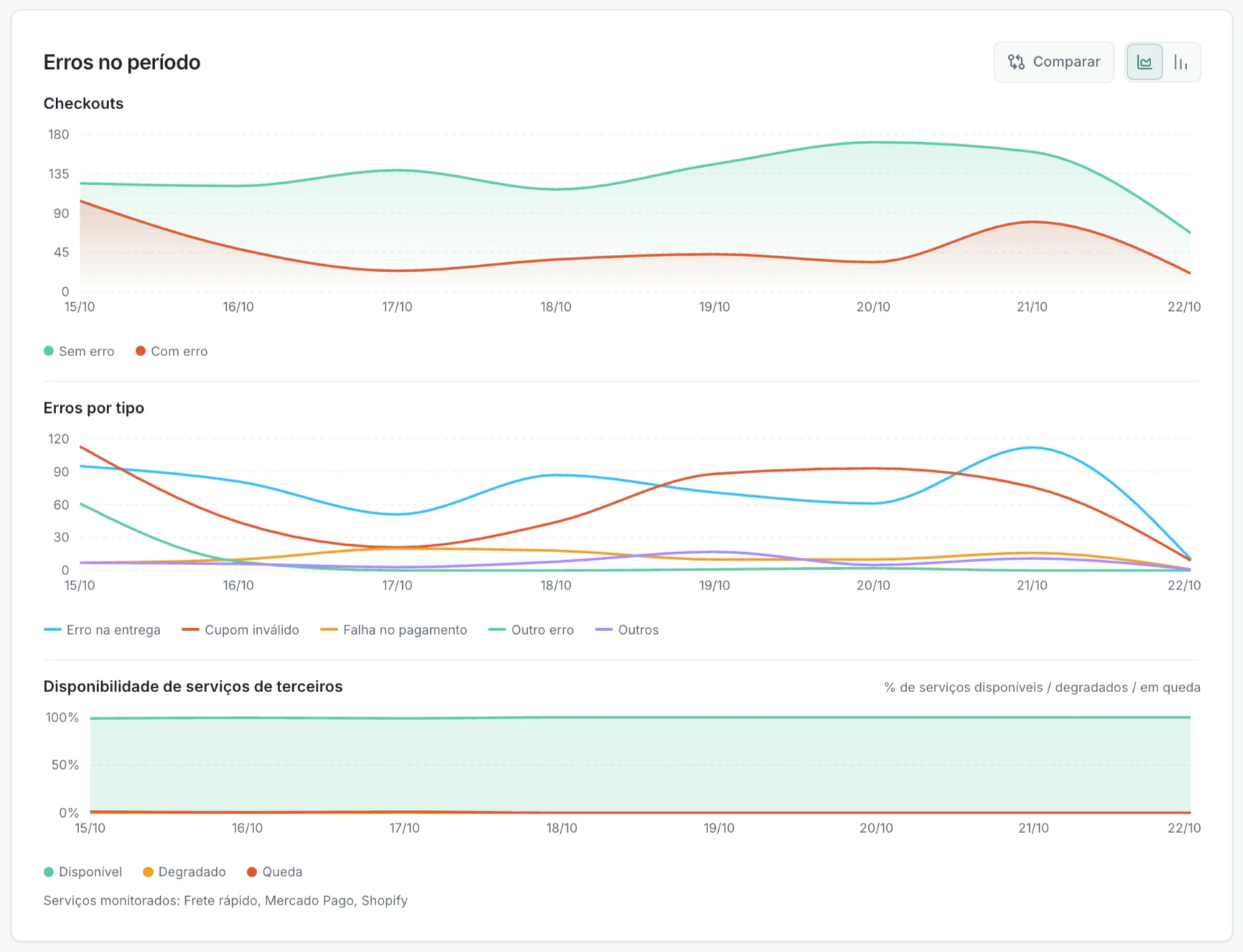
Task: Click the 100% label on availability axis
Action: pyautogui.click(x=62, y=717)
